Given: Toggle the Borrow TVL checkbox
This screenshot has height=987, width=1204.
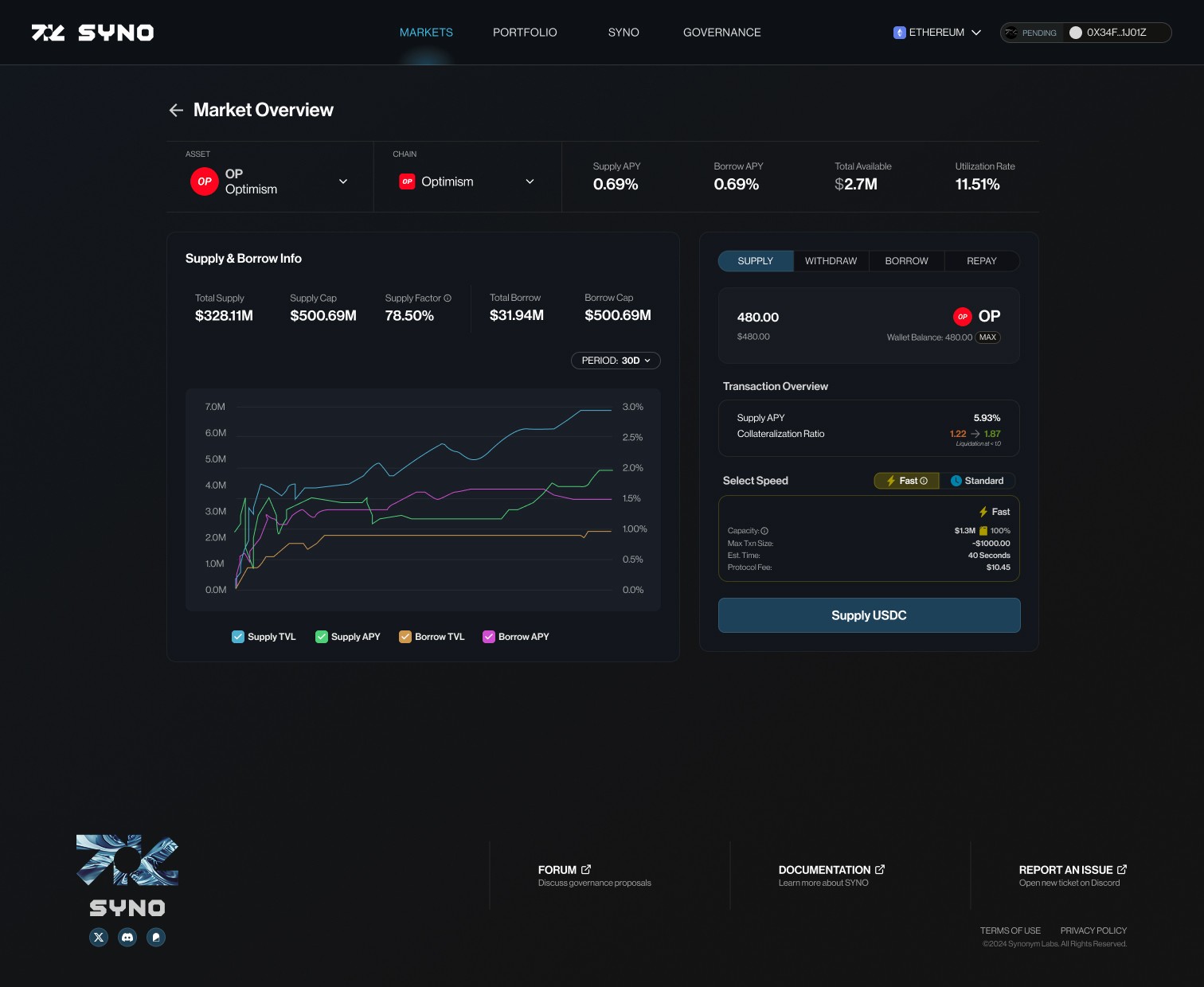Looking at the screenshot, I should pos(405,637).
